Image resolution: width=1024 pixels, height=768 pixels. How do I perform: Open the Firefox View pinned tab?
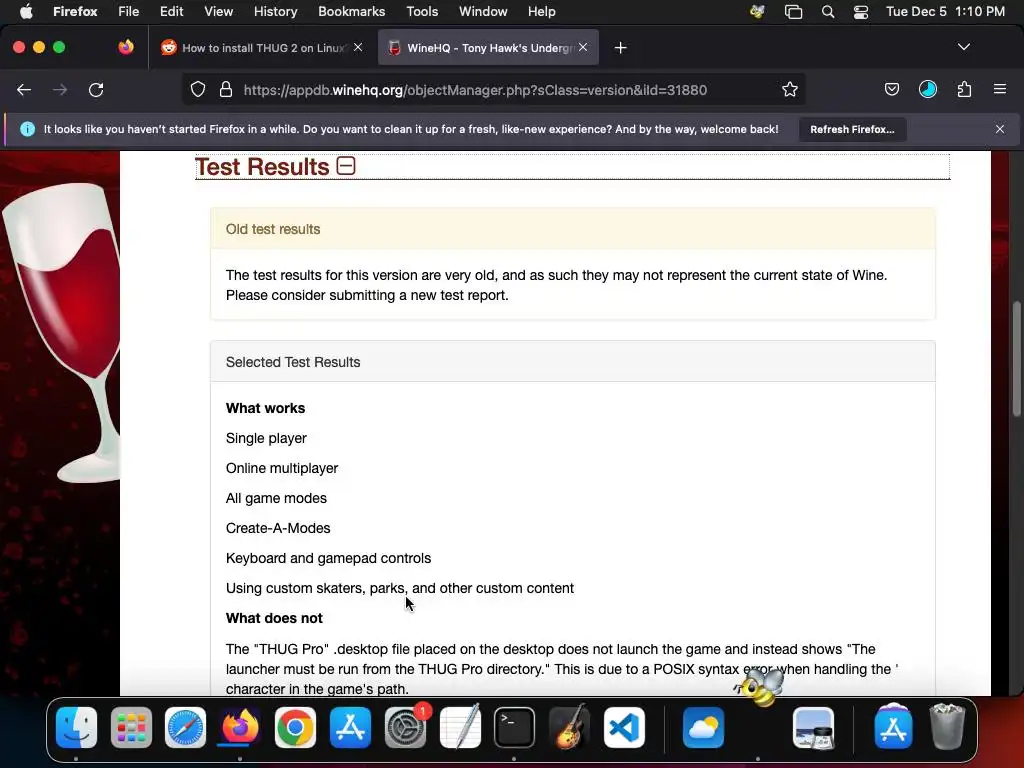pos(125,47)
